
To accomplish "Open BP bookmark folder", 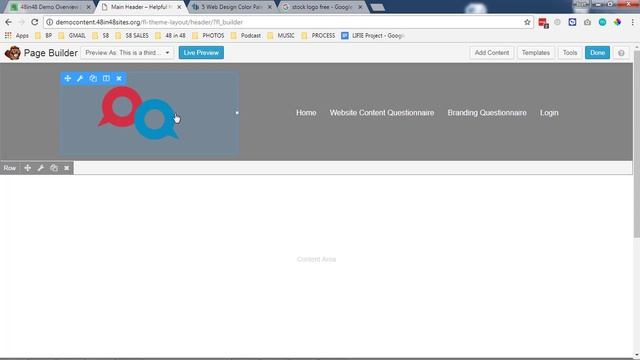I will [44, 36].
